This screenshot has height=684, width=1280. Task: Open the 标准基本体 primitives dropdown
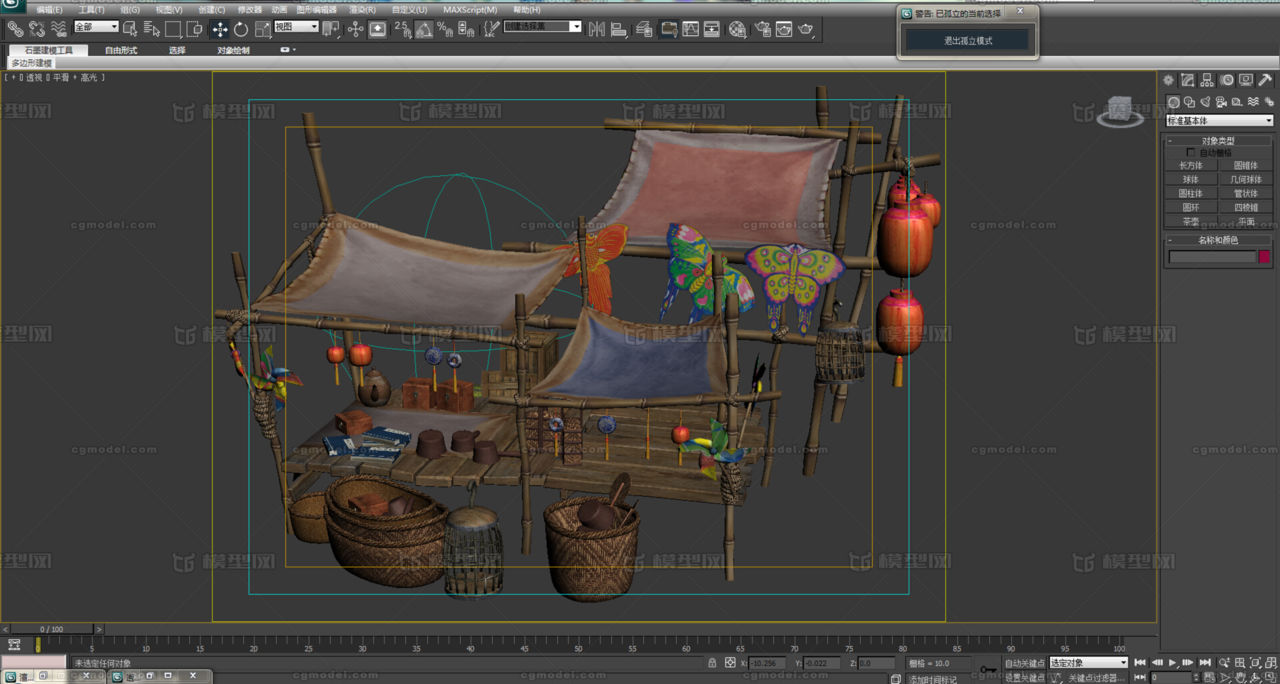click(x=1219, y=121)
